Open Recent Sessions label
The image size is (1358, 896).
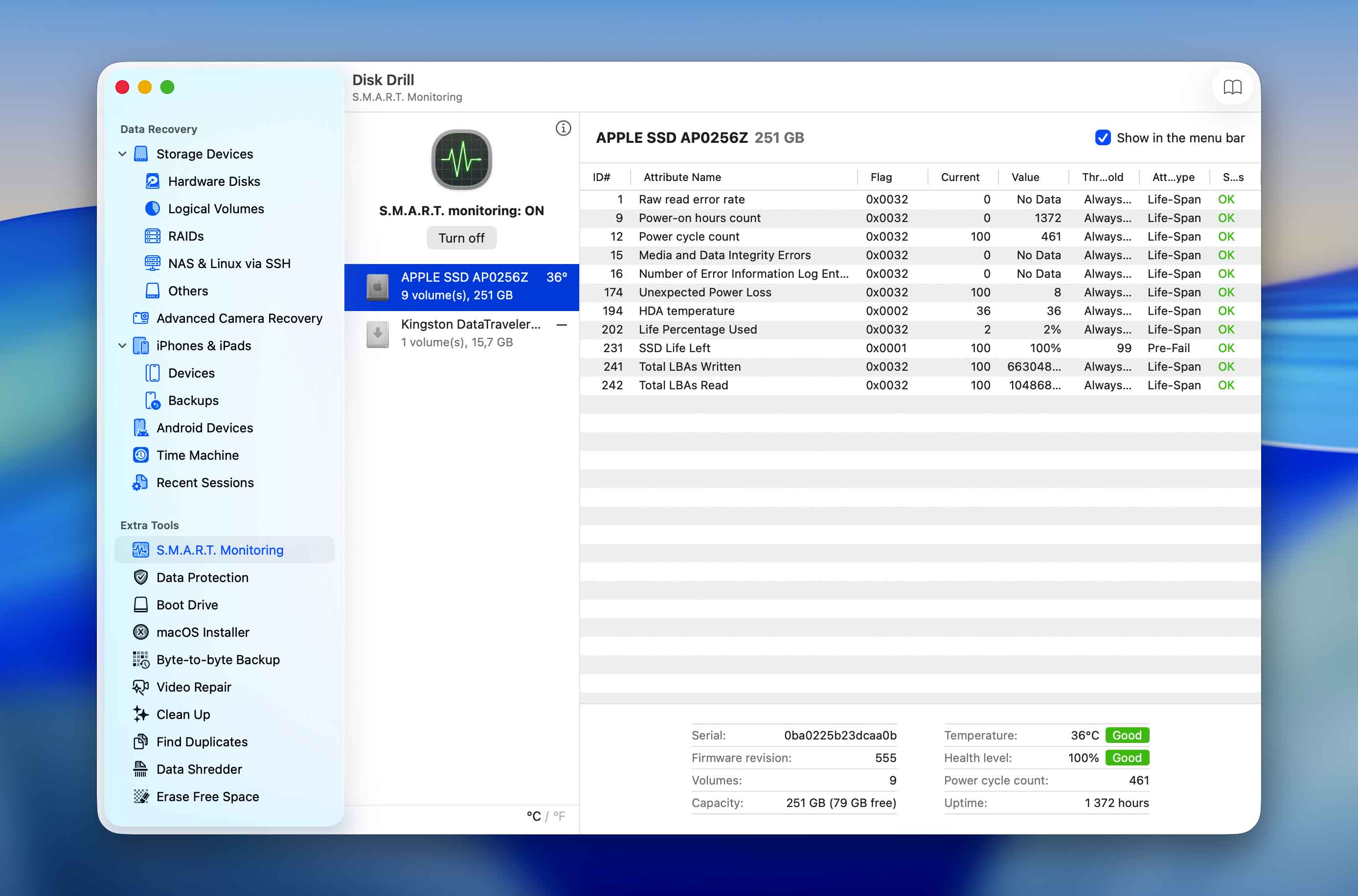pyautogui.click(x=205, y=483)
